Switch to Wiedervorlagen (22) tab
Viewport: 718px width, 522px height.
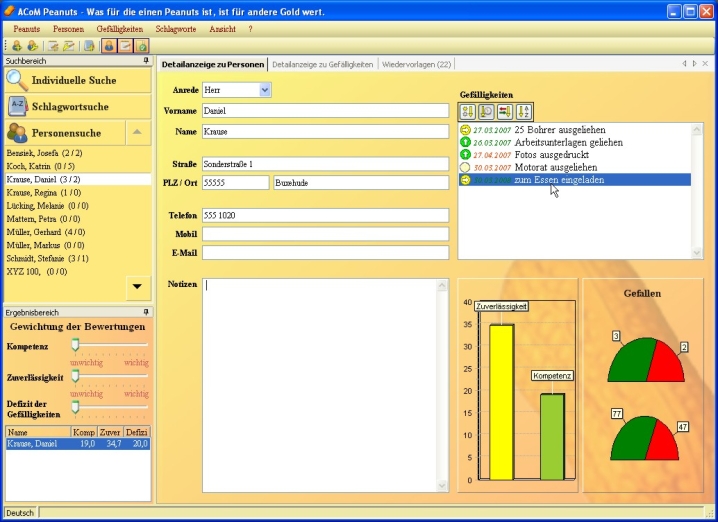tap(416, 64)
